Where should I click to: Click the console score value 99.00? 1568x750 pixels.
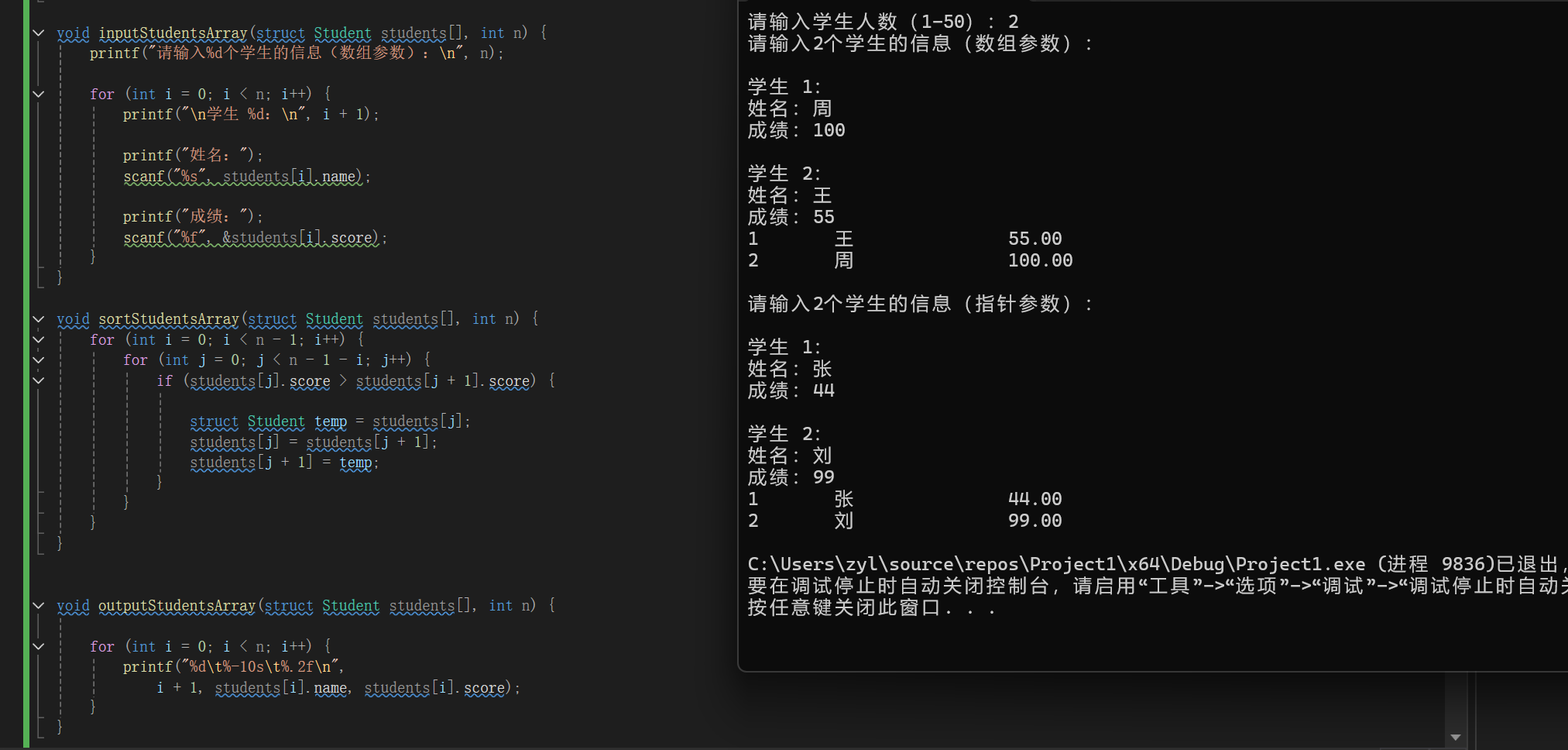[x=1034, y=521]
